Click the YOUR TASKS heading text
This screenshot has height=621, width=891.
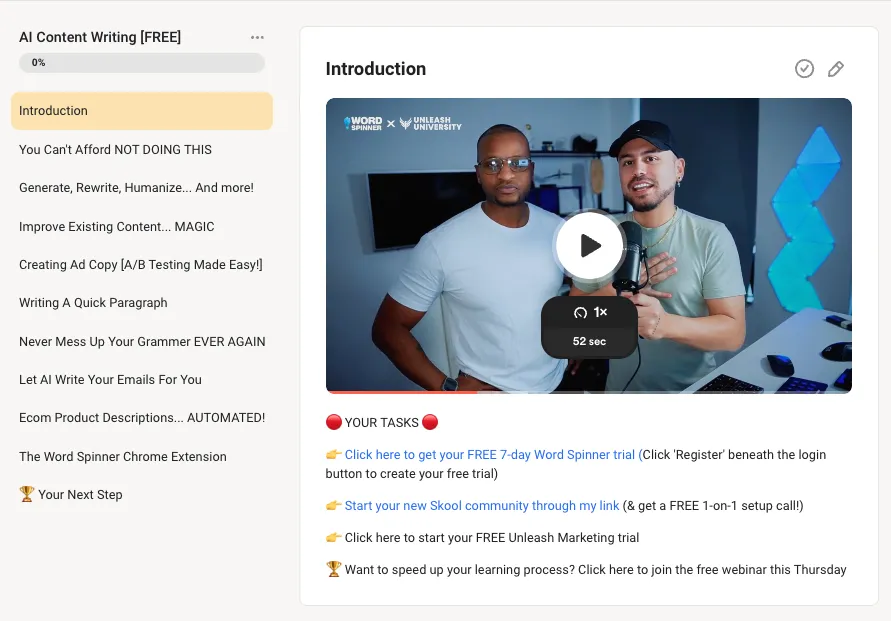point(381,423)
